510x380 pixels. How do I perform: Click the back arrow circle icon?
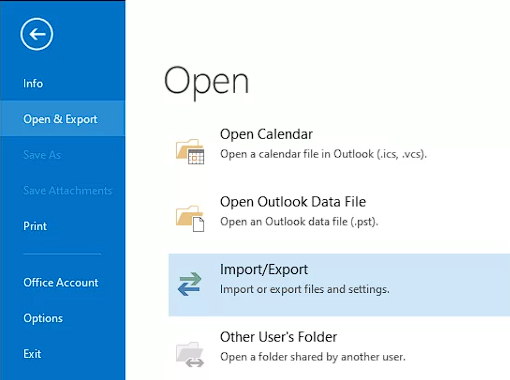[37, 34]
